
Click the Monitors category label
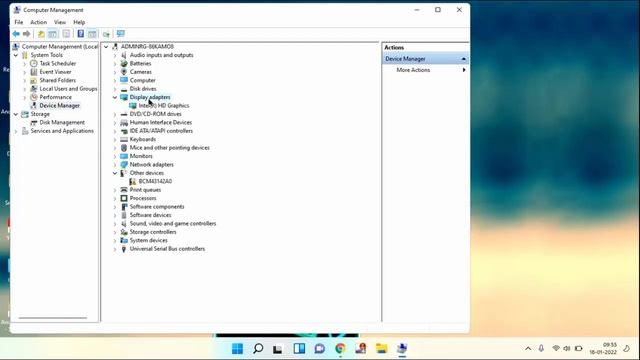click(x=141, y=156)
